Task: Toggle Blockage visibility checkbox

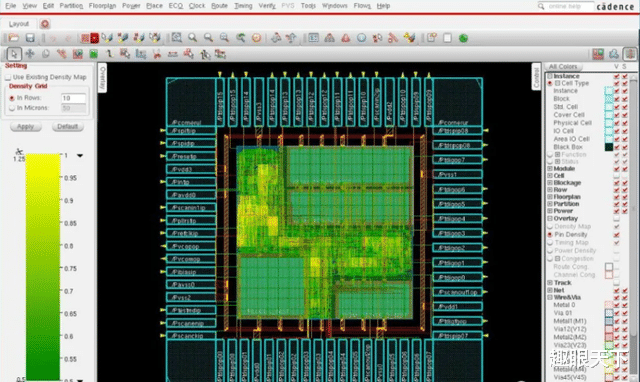Action: (x=617, y=183)
